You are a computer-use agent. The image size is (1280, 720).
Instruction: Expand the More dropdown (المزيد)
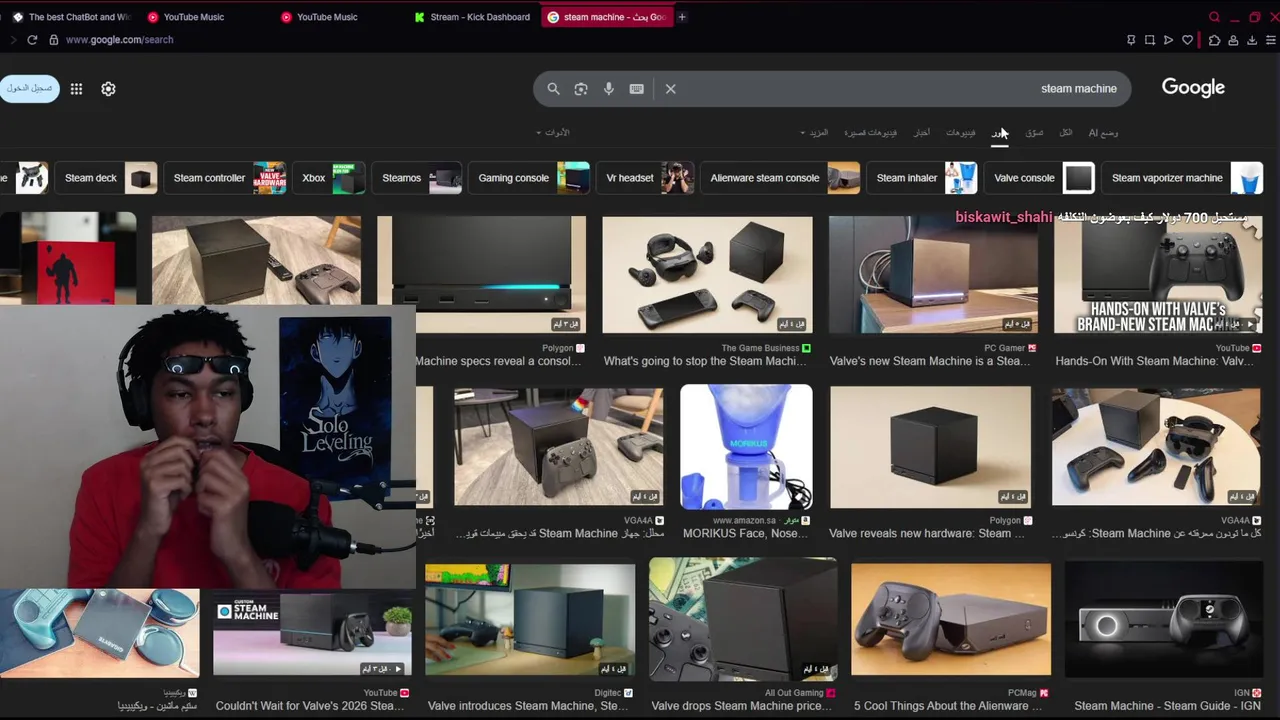coord(815,133)
